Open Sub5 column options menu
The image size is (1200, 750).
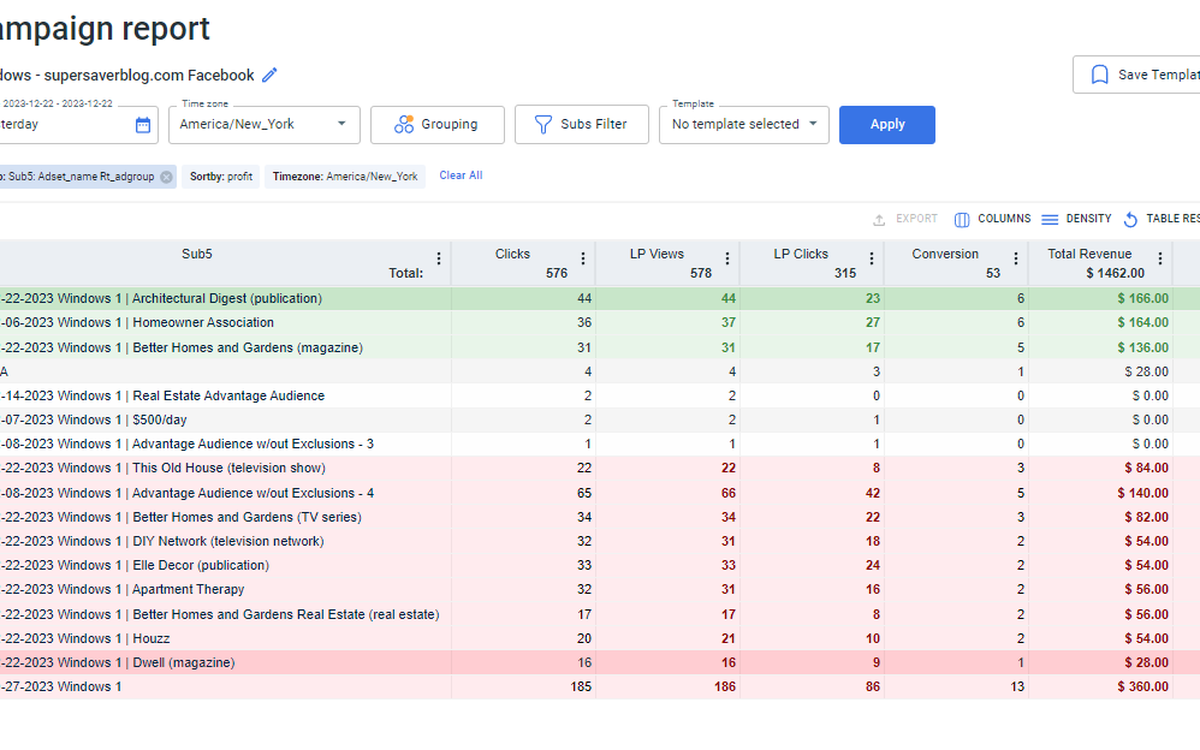click(437, 258)
